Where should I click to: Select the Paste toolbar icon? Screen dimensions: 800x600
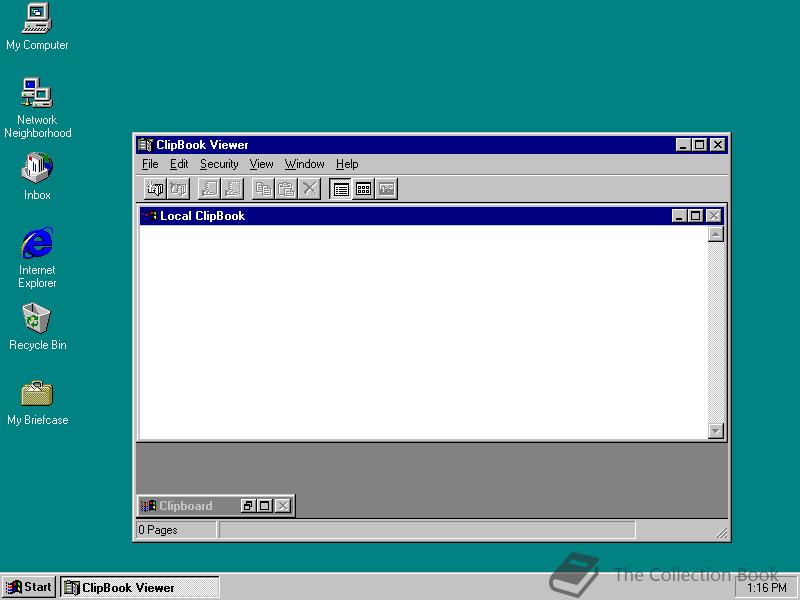tap(283, 188)
